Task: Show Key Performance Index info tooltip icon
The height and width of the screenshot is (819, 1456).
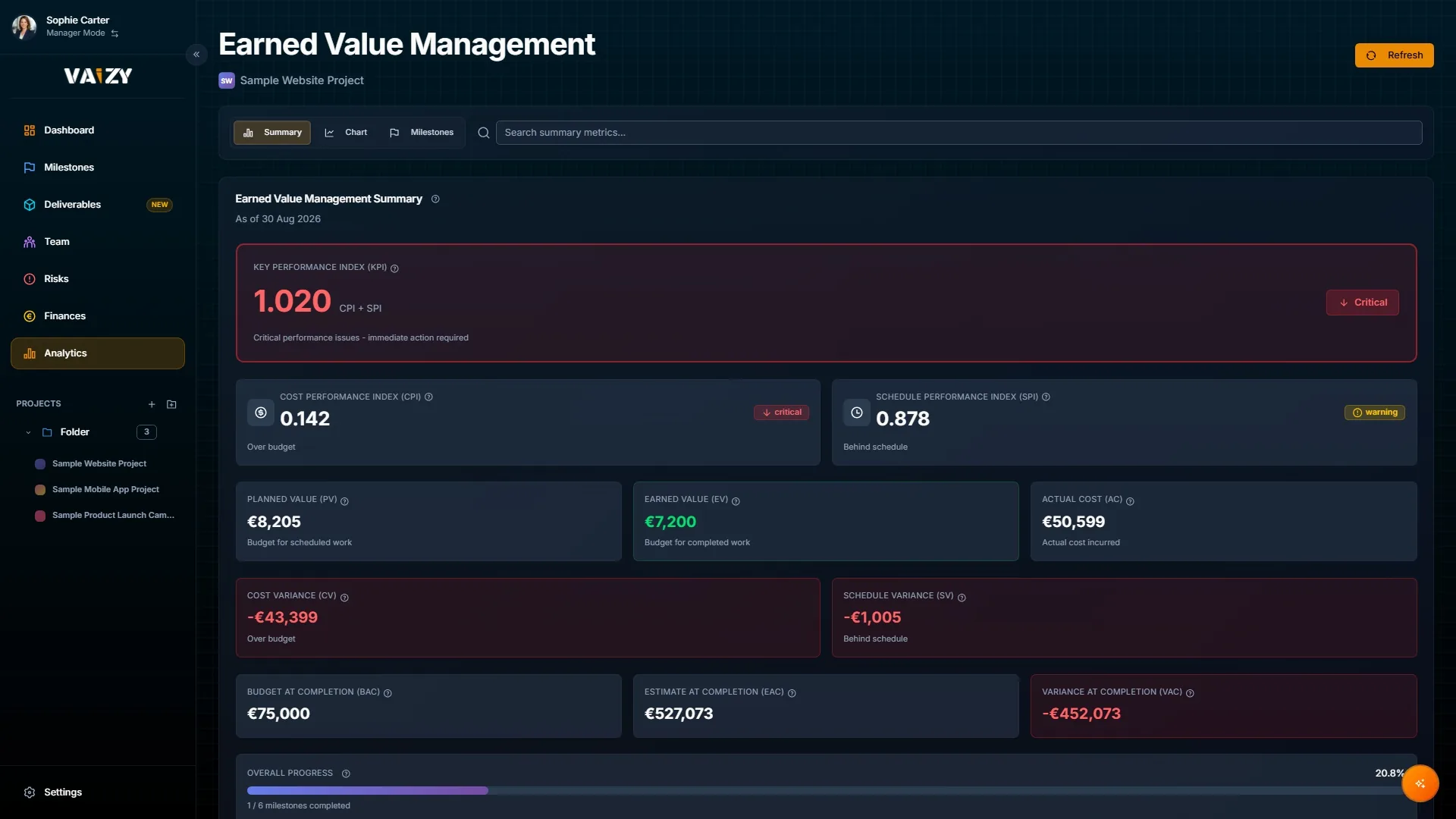Action: coord(394,268)
